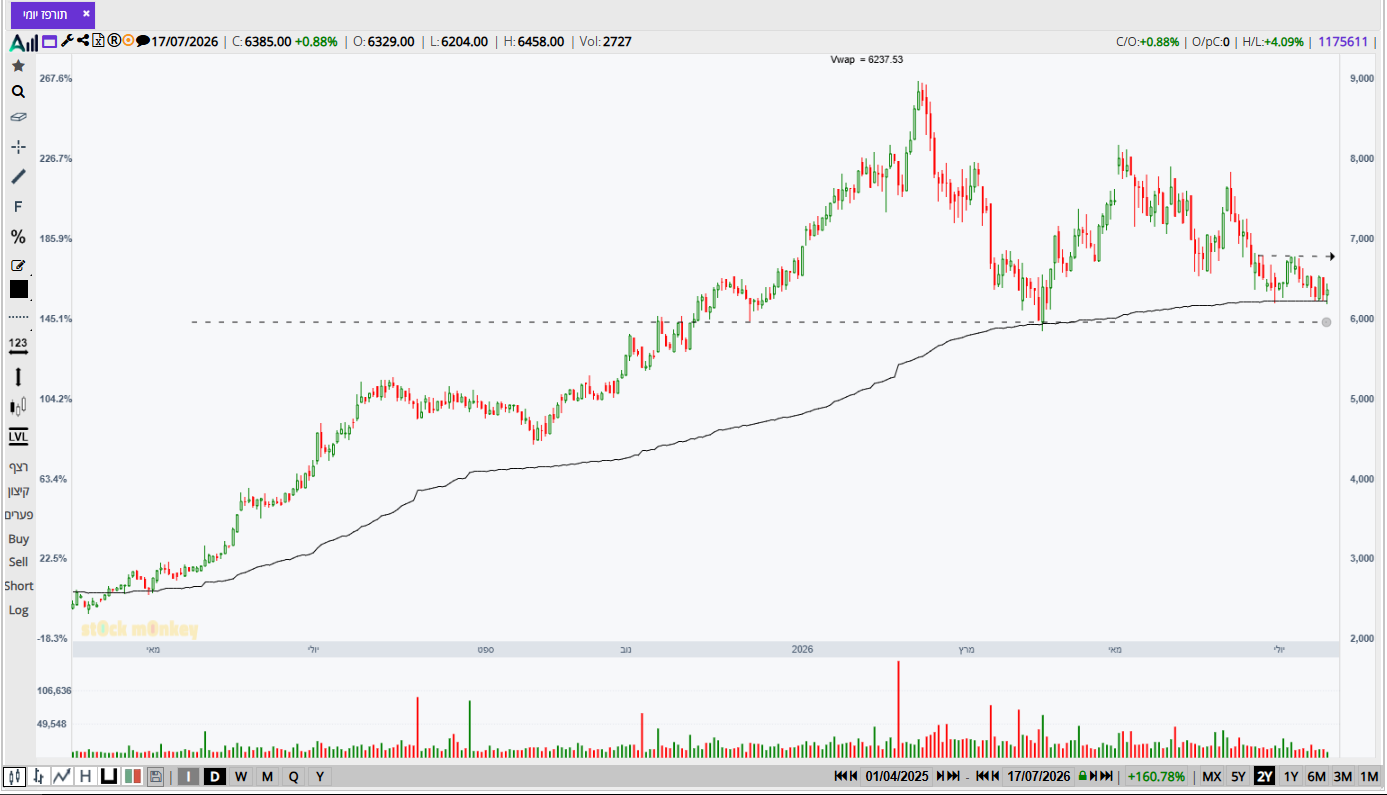Select the 1Y range button

tap(1291, 776)
